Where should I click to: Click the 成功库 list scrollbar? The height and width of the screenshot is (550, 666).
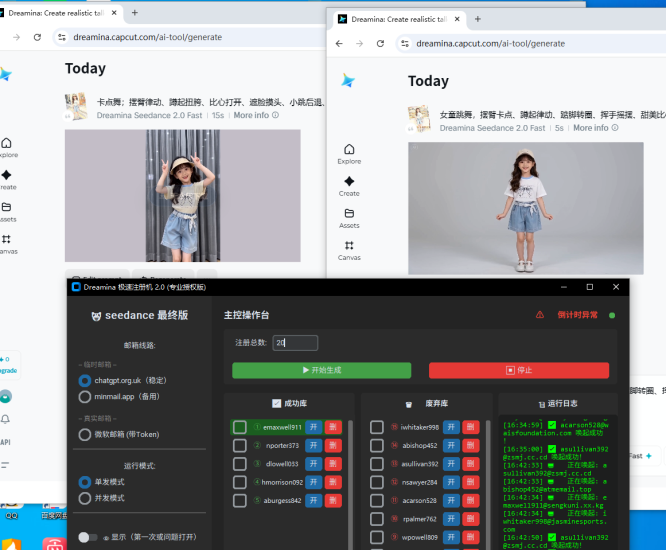tap(350, 484)
